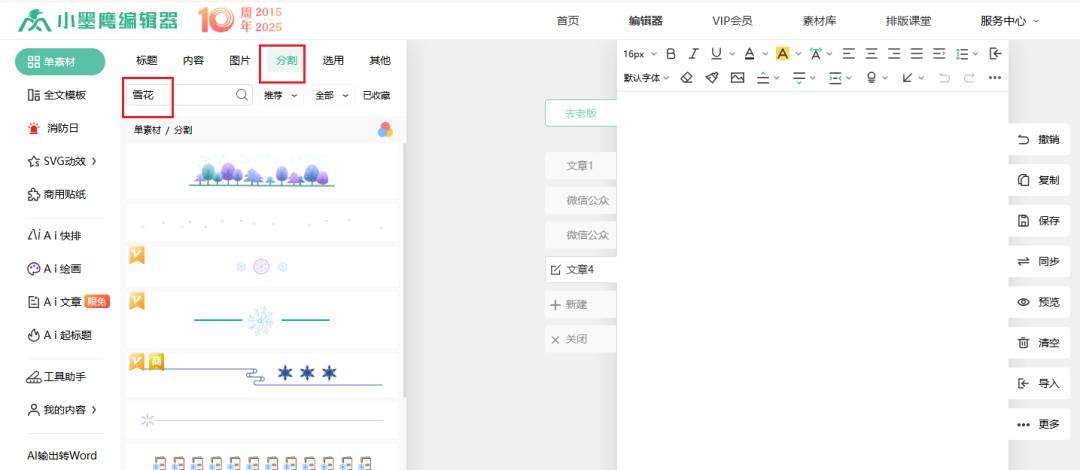Click the 清空 clear button
The height and width of the screenshot is (470, 1080).
pos(1039,343)
